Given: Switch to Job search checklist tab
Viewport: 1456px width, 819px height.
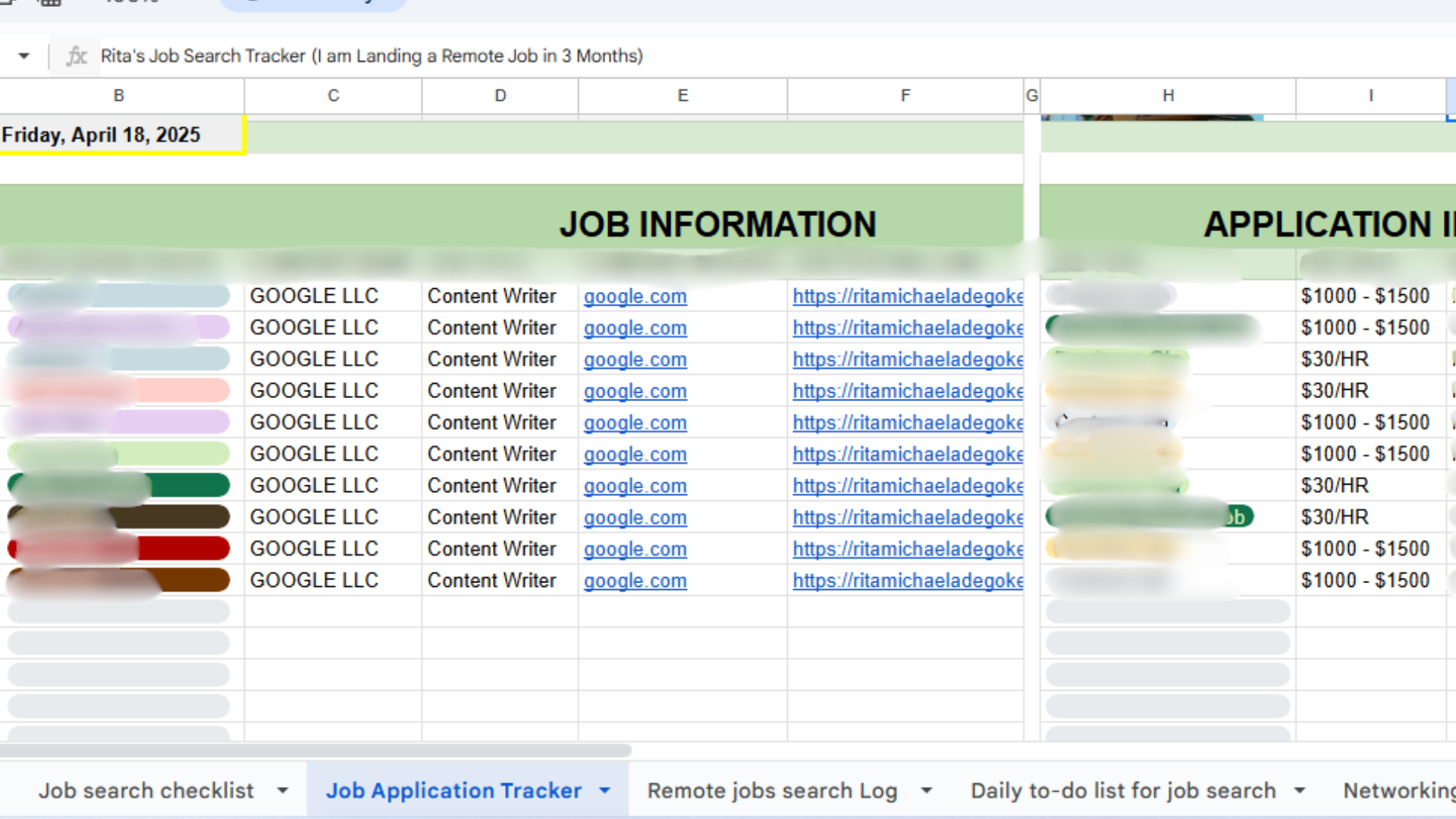Looking at the screenshot, I should [x=146, y=791].
